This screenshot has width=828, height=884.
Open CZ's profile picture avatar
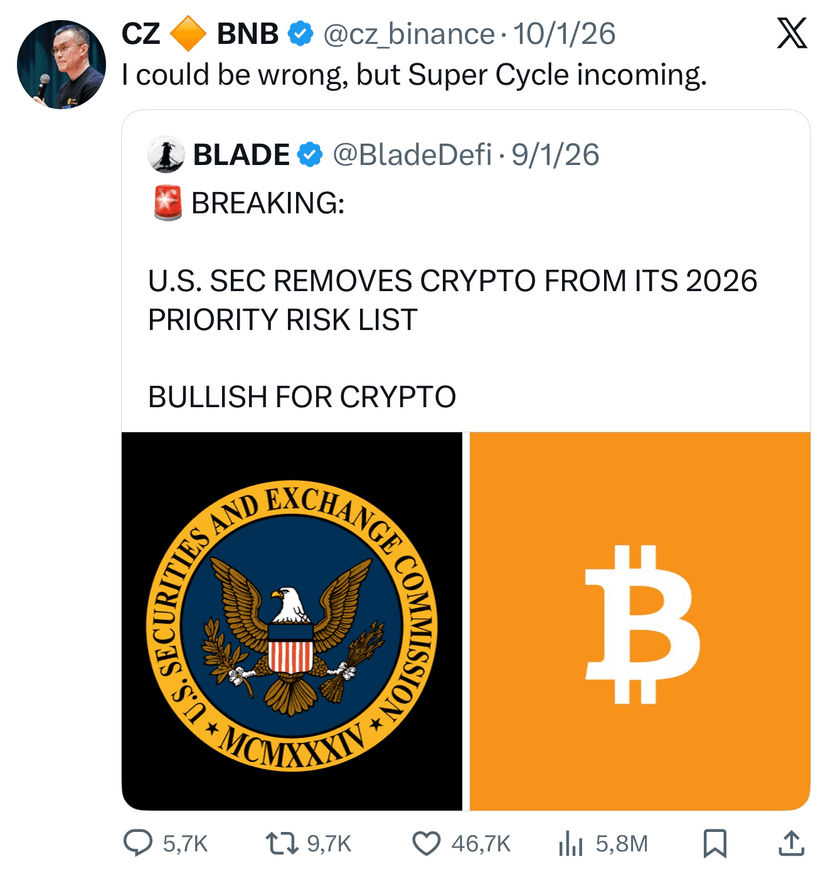(62, 64)
